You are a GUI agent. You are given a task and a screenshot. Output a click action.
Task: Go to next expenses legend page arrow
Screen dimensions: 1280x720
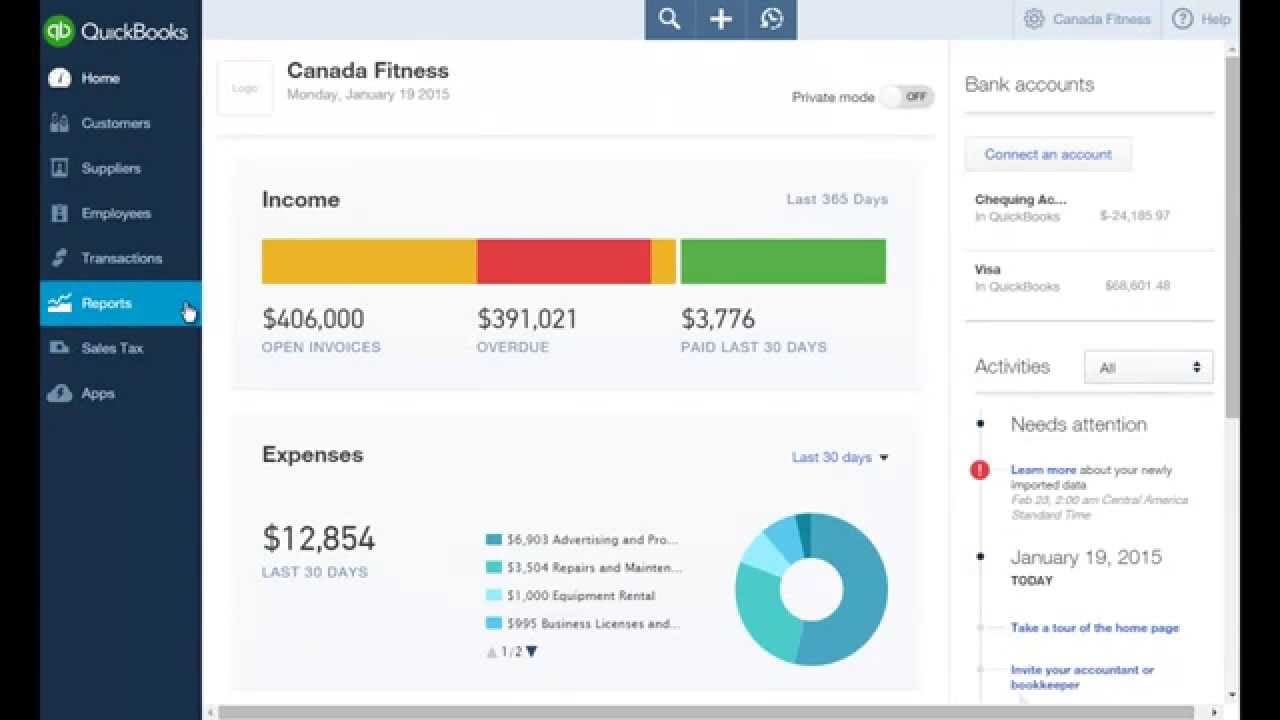(532, 652)
